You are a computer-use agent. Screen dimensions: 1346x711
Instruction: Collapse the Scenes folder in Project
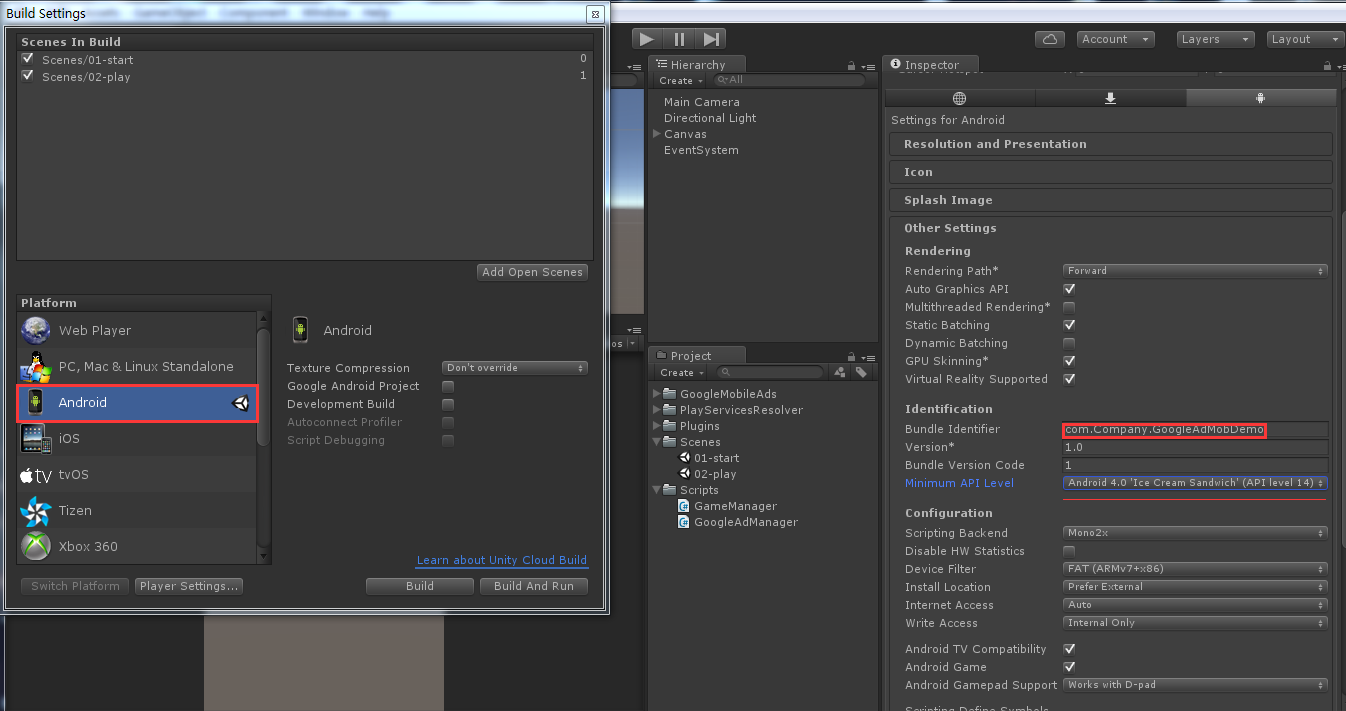[657, 442]
